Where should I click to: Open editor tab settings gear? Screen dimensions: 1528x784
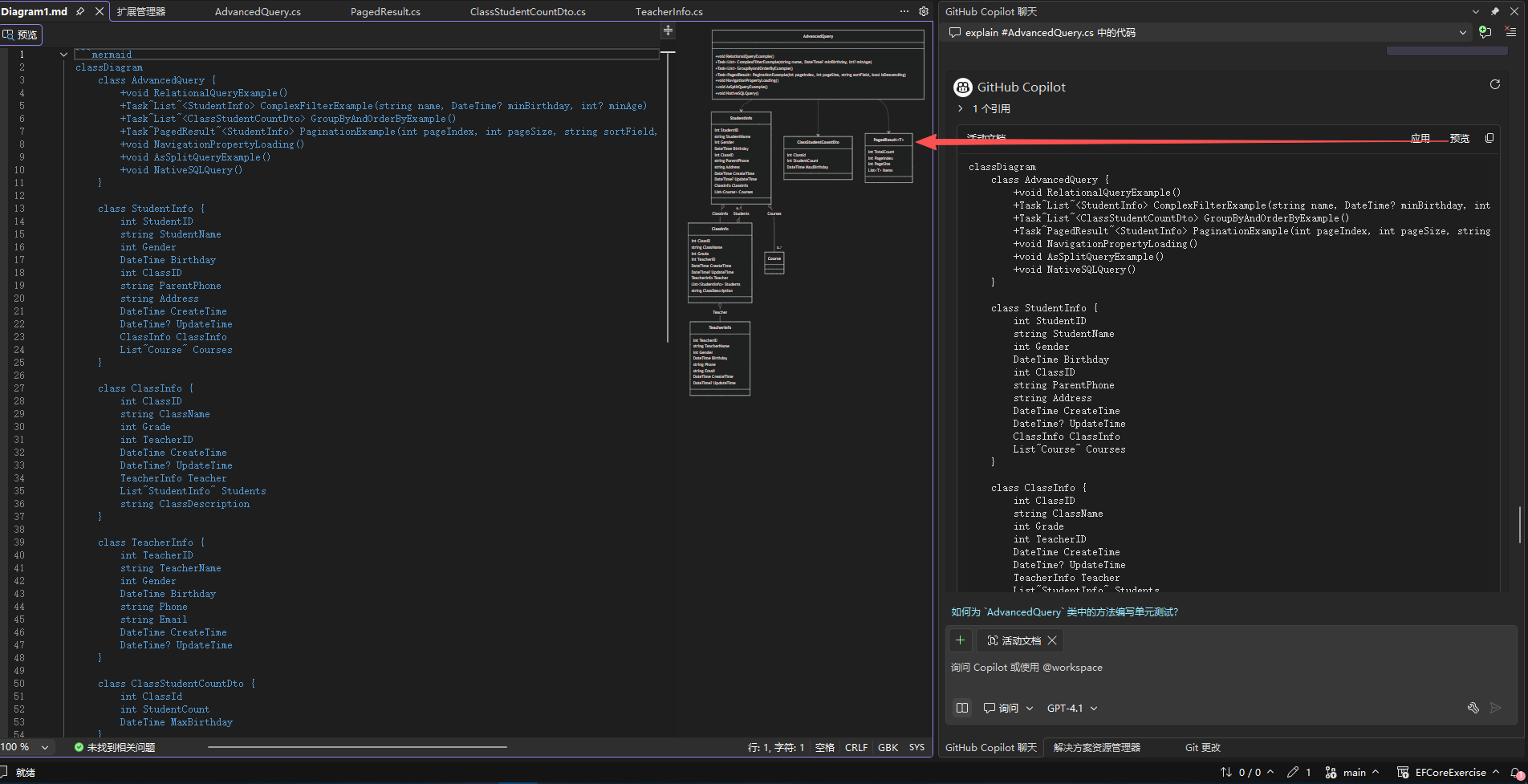(x=924, y=11)
